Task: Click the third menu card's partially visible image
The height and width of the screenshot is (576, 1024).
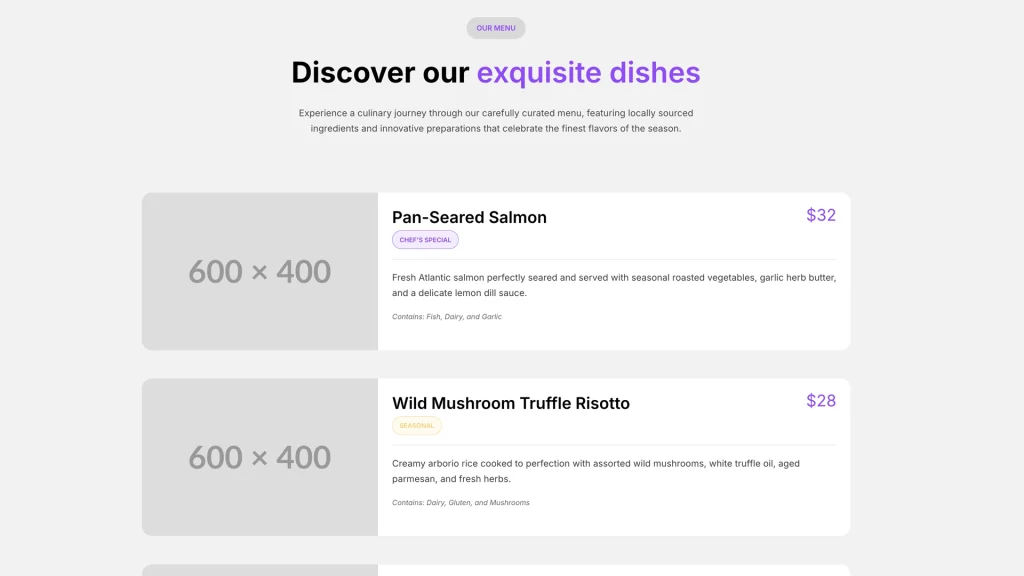Action: coord(260,570)
